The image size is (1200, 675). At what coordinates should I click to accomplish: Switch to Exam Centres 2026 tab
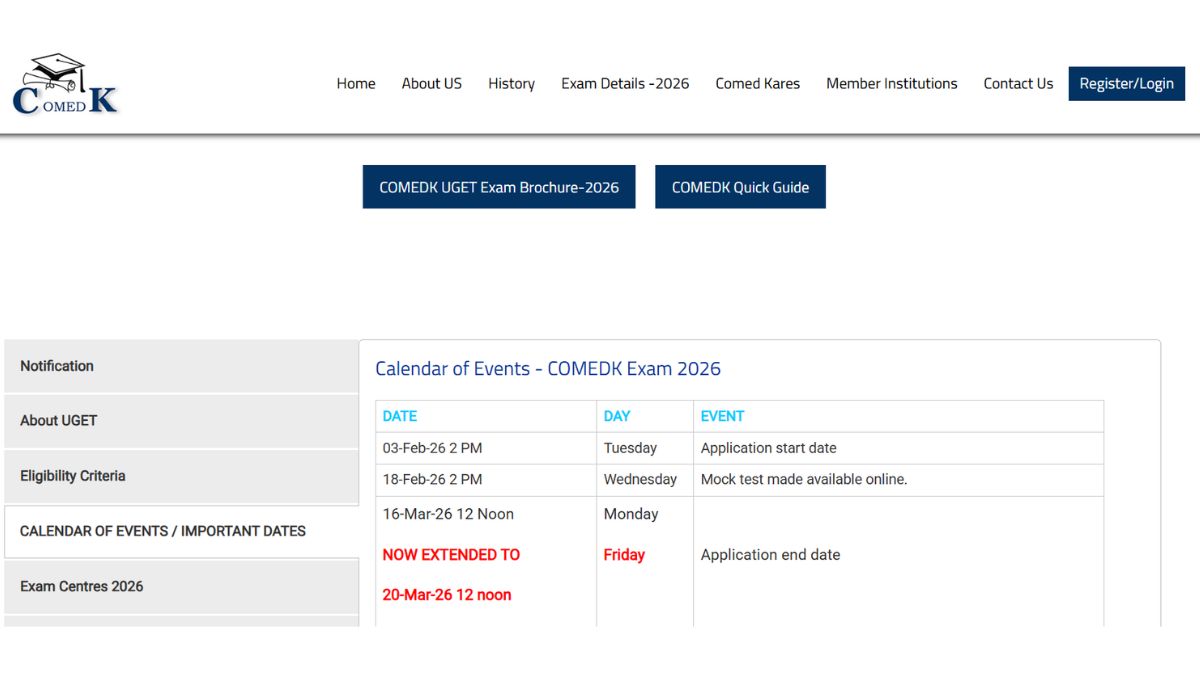(x=82, y=586)
